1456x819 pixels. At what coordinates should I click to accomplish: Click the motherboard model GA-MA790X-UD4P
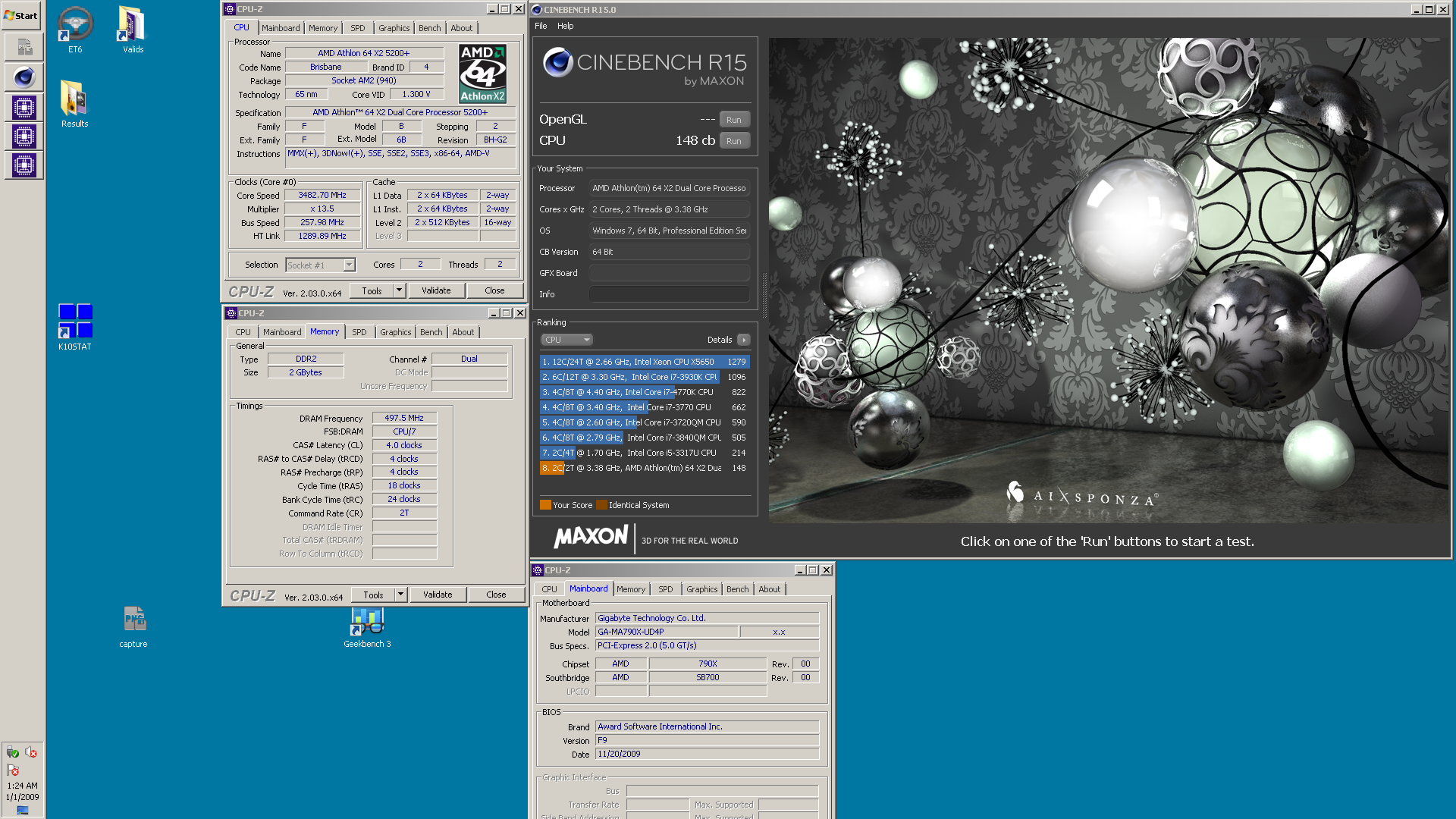pos(666,632)
